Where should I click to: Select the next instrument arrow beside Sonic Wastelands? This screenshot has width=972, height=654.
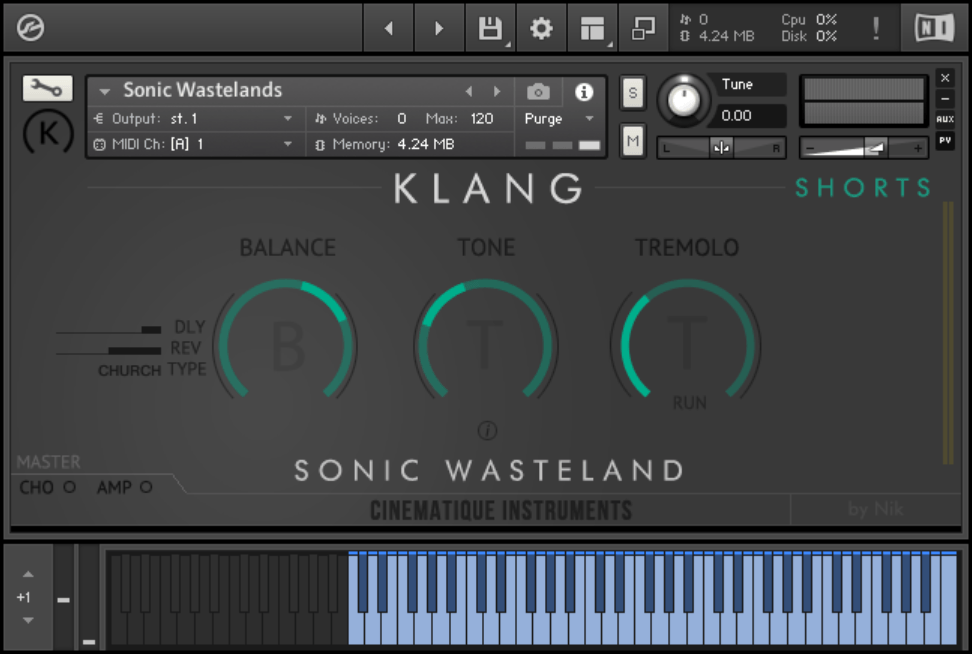497,92
